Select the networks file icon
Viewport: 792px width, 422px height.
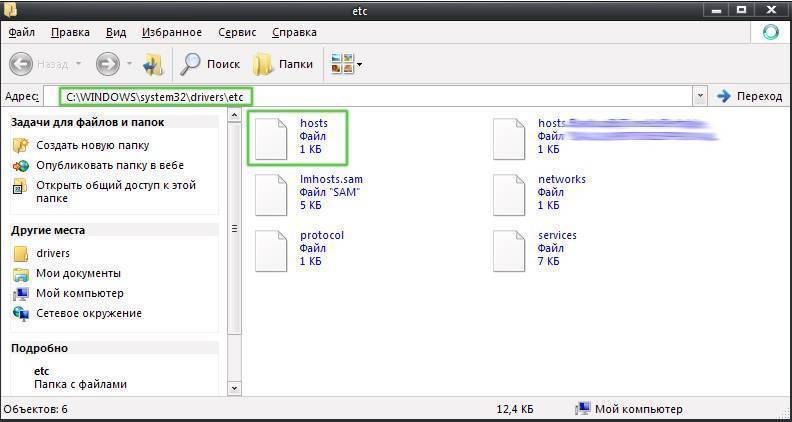[509, 195]
